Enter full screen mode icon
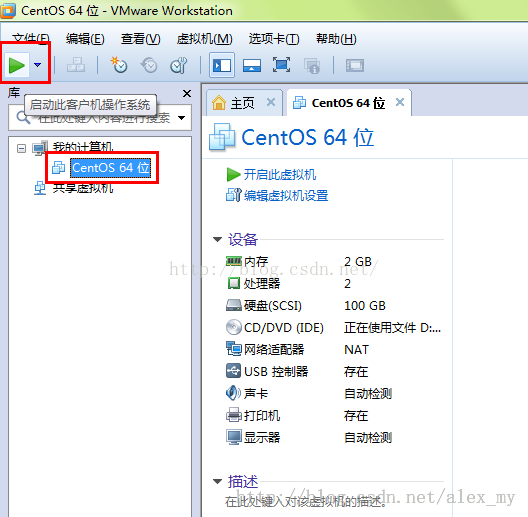Viewport: 528px width, 517px height. (281, 65)
